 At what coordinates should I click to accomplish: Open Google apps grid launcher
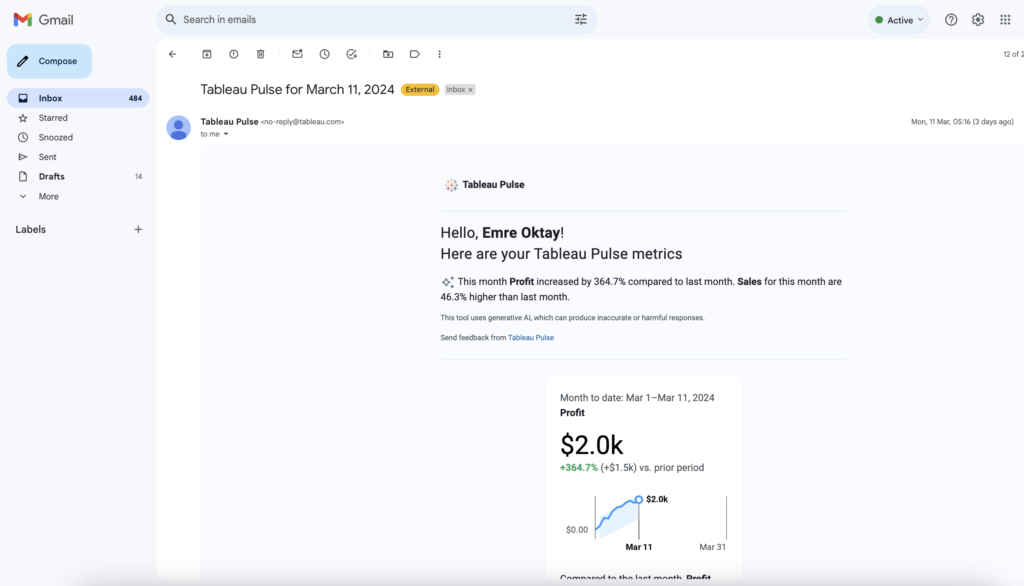pyautogui.click(x=1005, y=20)
